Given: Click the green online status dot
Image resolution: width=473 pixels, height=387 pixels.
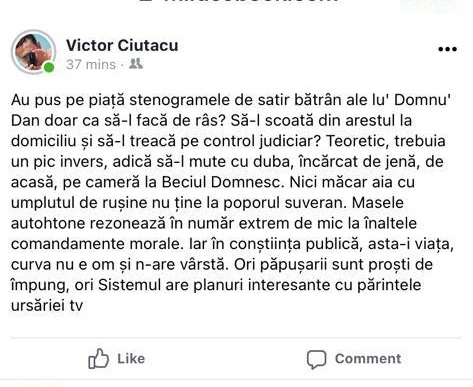Looking at the screenshot, I should pos(49,67).
